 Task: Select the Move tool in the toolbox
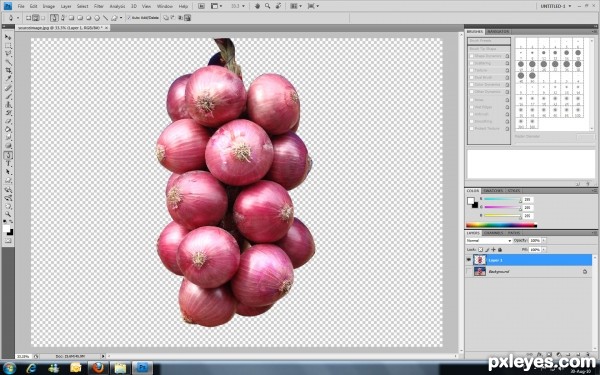(x=8, y=37)
